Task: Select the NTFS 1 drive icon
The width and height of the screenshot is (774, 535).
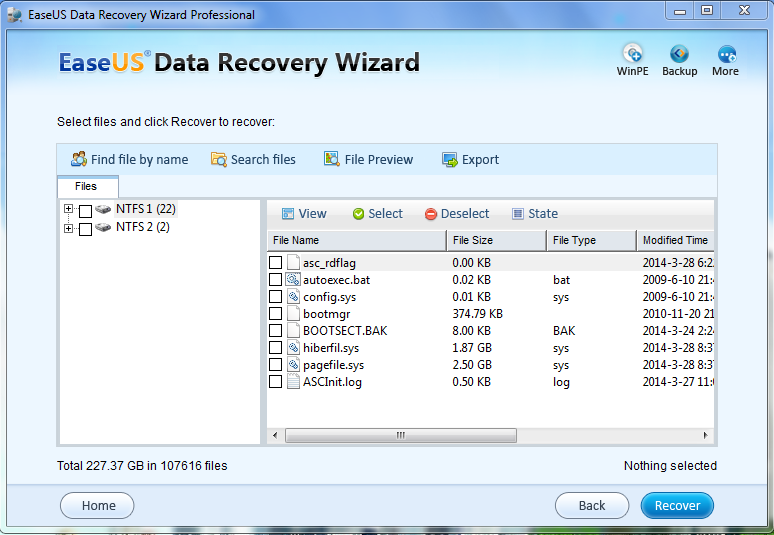Action: coord(103,209)
